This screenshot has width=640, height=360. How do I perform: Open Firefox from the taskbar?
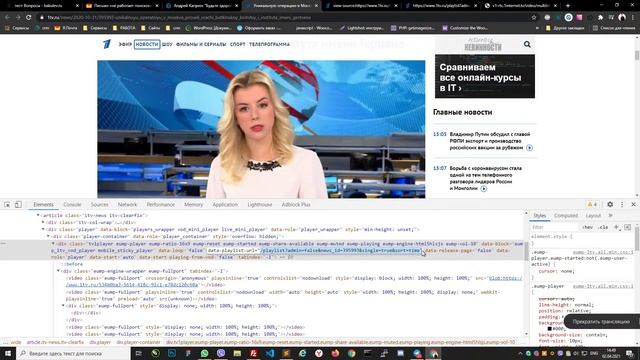[335, 353]
